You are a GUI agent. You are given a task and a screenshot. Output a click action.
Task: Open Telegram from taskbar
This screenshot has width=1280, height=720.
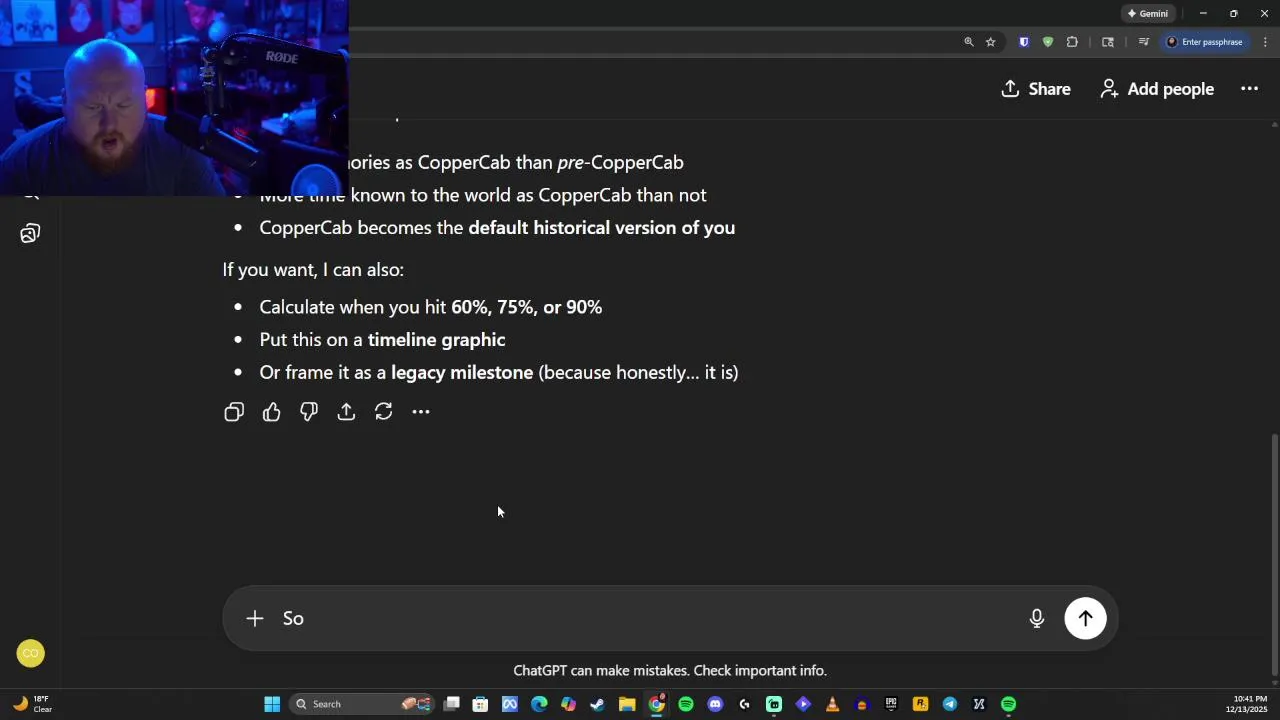[x=950, y=704]
